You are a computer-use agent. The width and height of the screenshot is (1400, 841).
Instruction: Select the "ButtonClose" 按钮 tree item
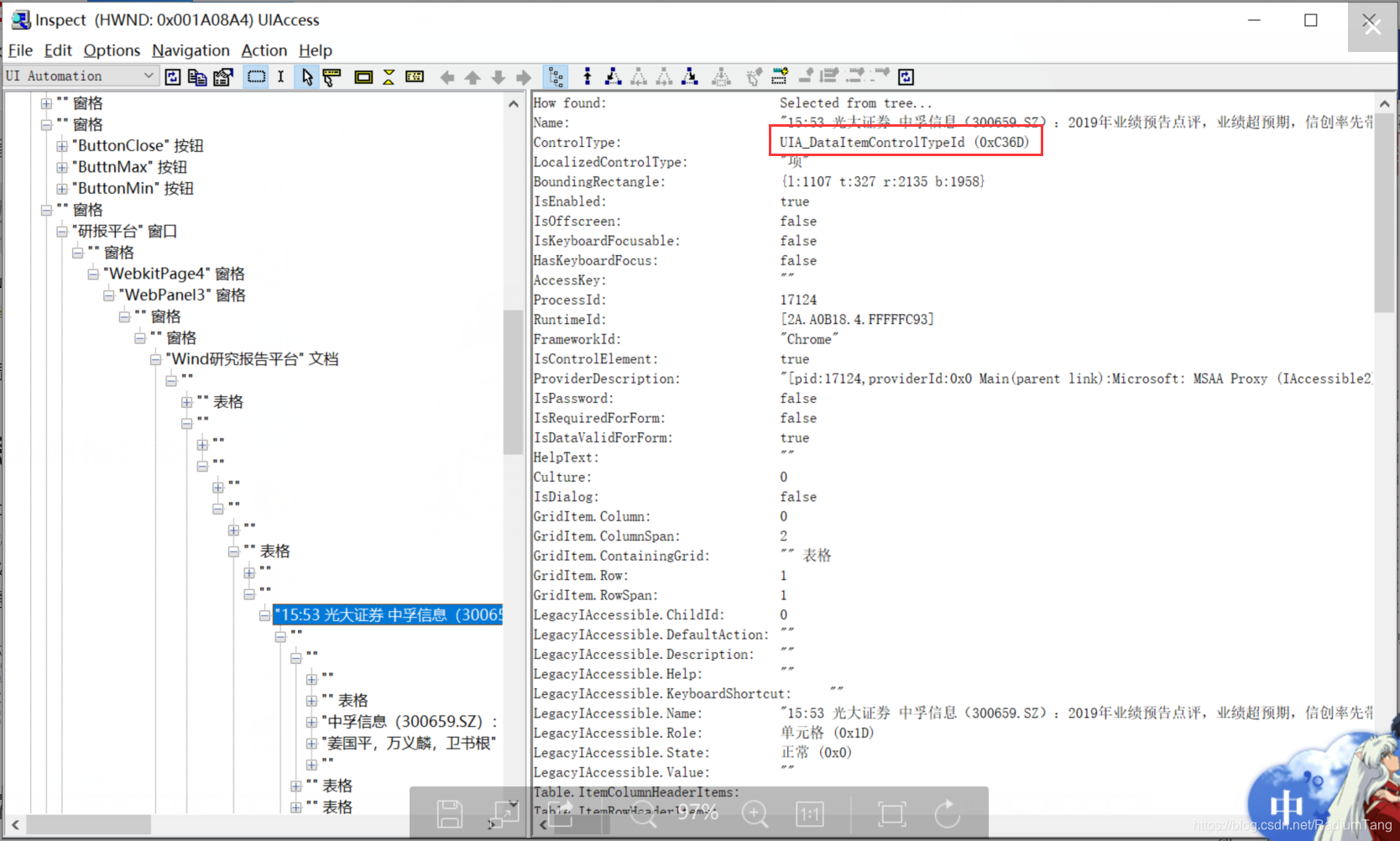pyautogui.click(x=138, y=146)
